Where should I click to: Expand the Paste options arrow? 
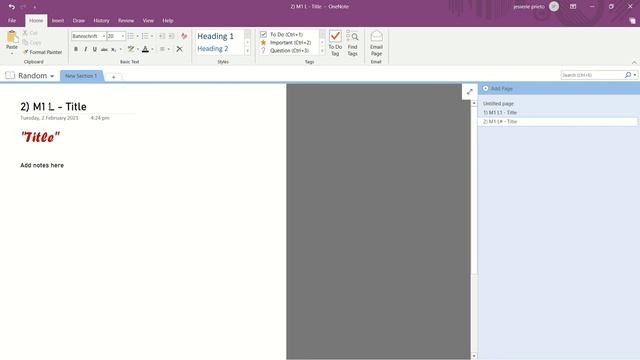tap(12, 53)
